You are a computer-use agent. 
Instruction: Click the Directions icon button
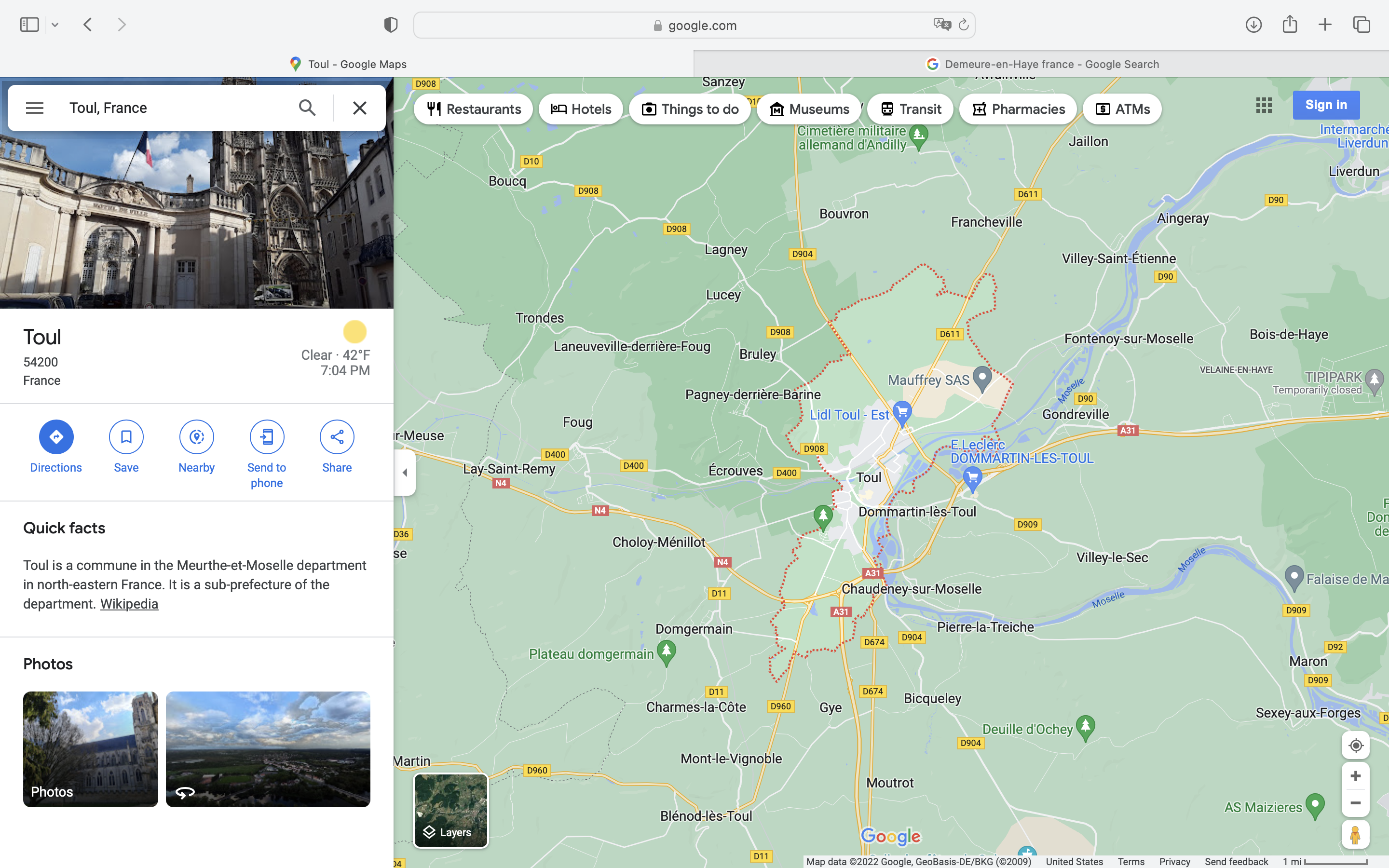point(55,437)
